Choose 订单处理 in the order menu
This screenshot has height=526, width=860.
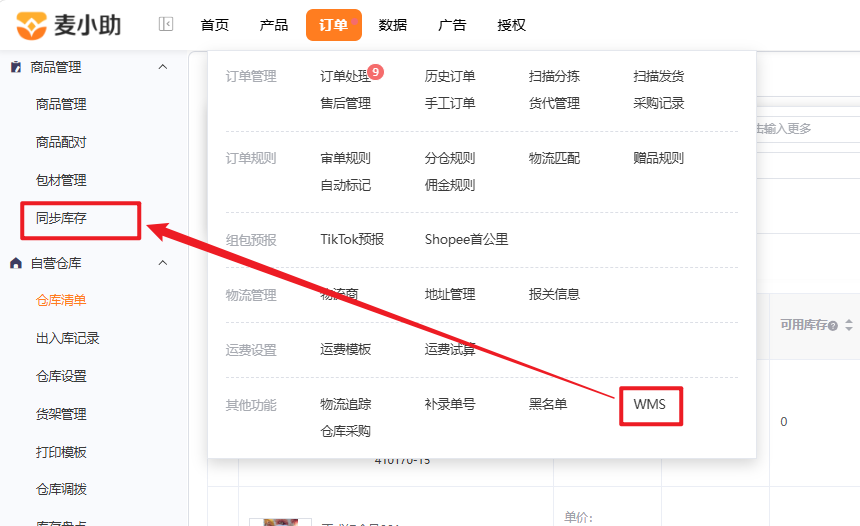coord(346,76)
